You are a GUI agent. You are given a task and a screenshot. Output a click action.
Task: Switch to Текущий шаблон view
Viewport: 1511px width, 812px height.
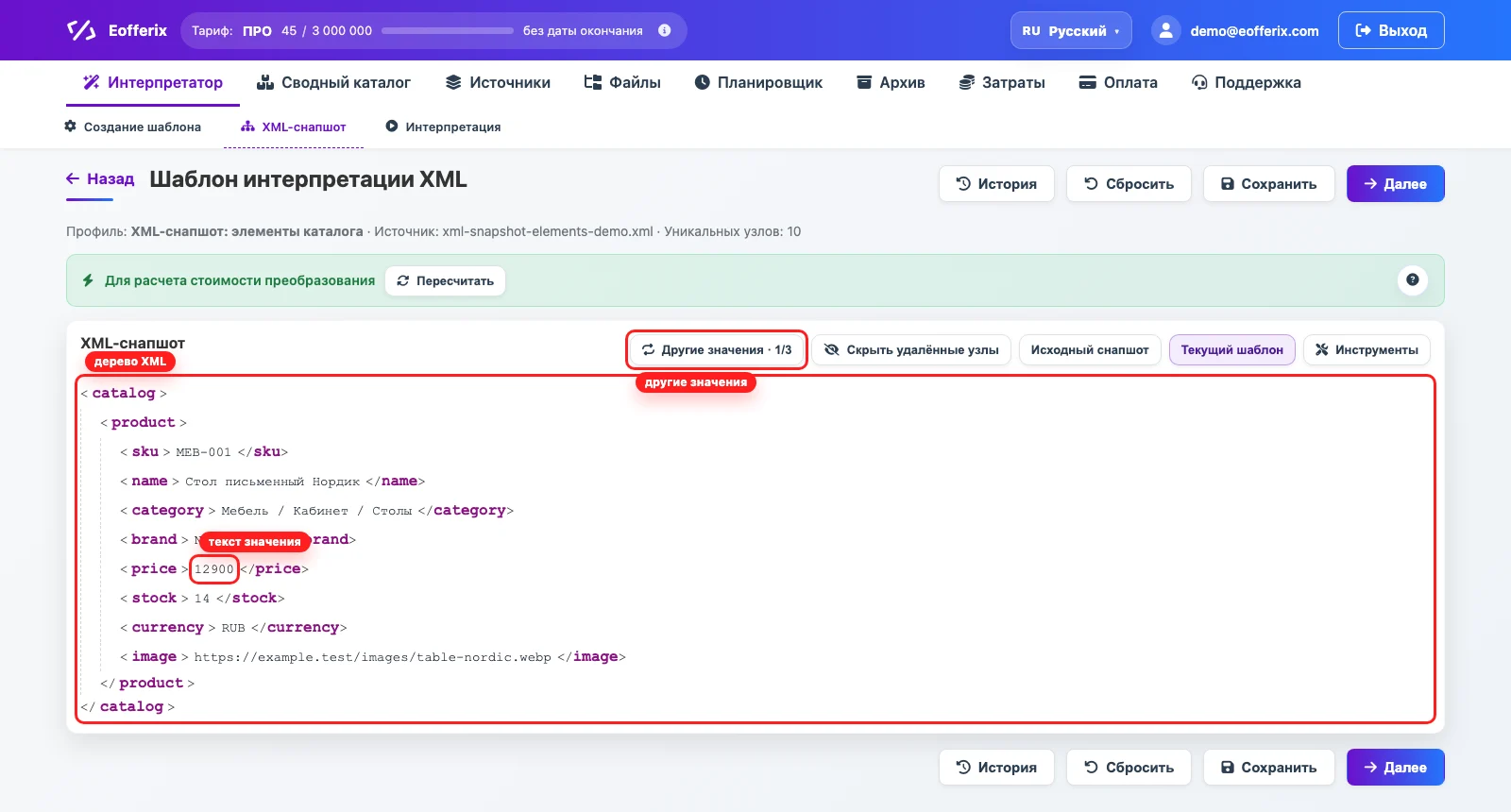(1231, 349)
